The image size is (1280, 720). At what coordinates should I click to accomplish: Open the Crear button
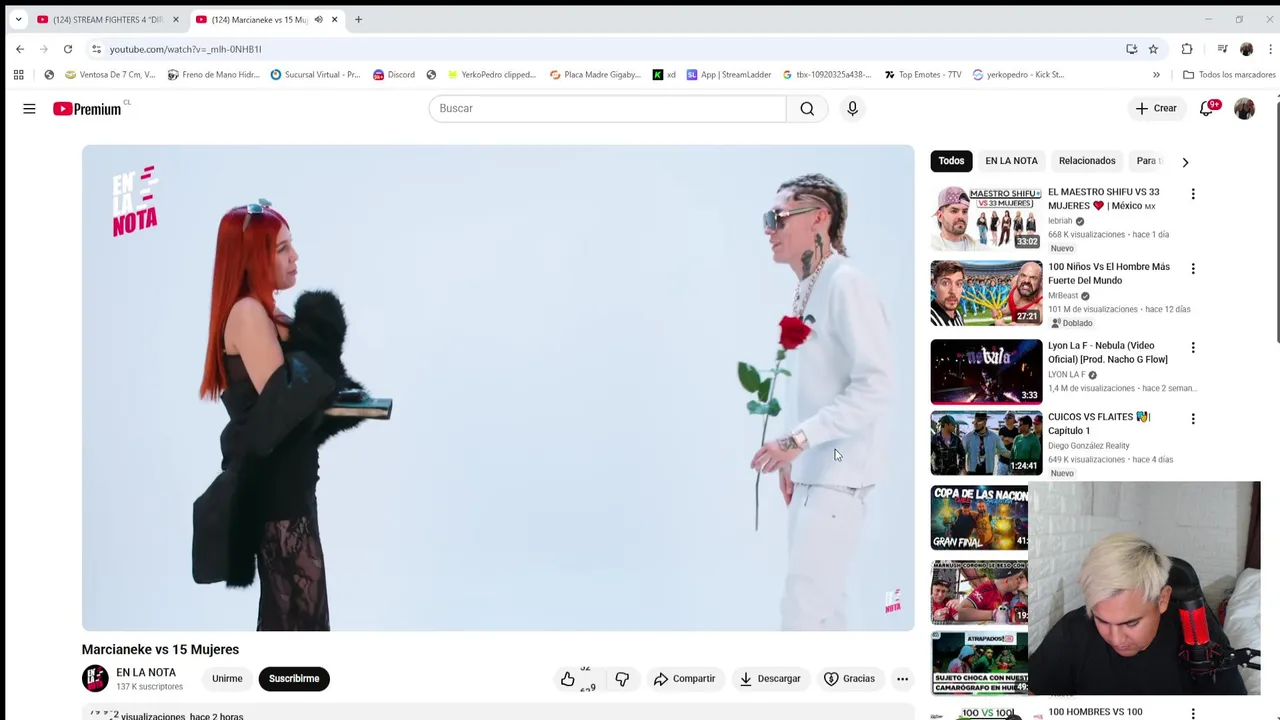tap(1156, 108)
